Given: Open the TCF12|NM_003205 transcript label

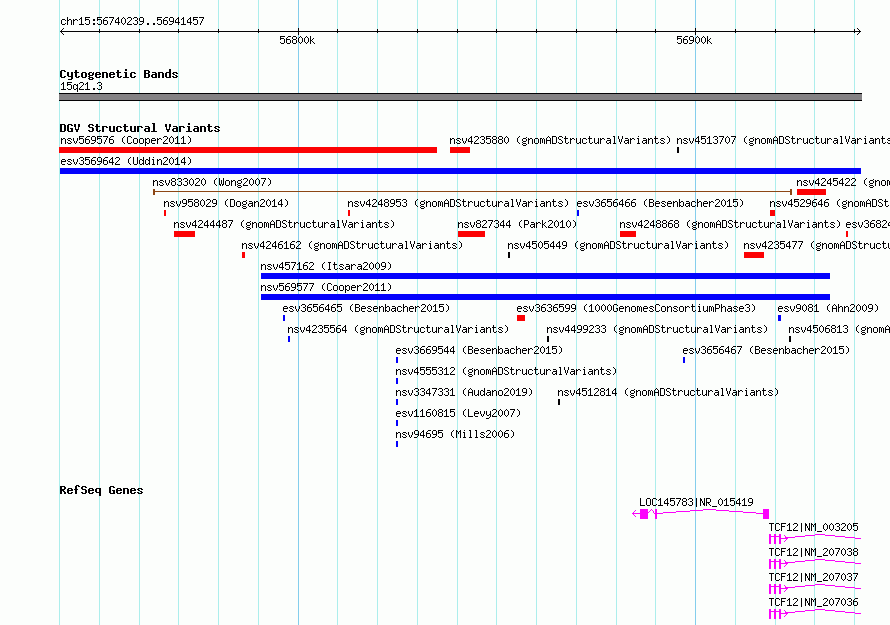Looking at the screenshot, I should coord(813,527).
